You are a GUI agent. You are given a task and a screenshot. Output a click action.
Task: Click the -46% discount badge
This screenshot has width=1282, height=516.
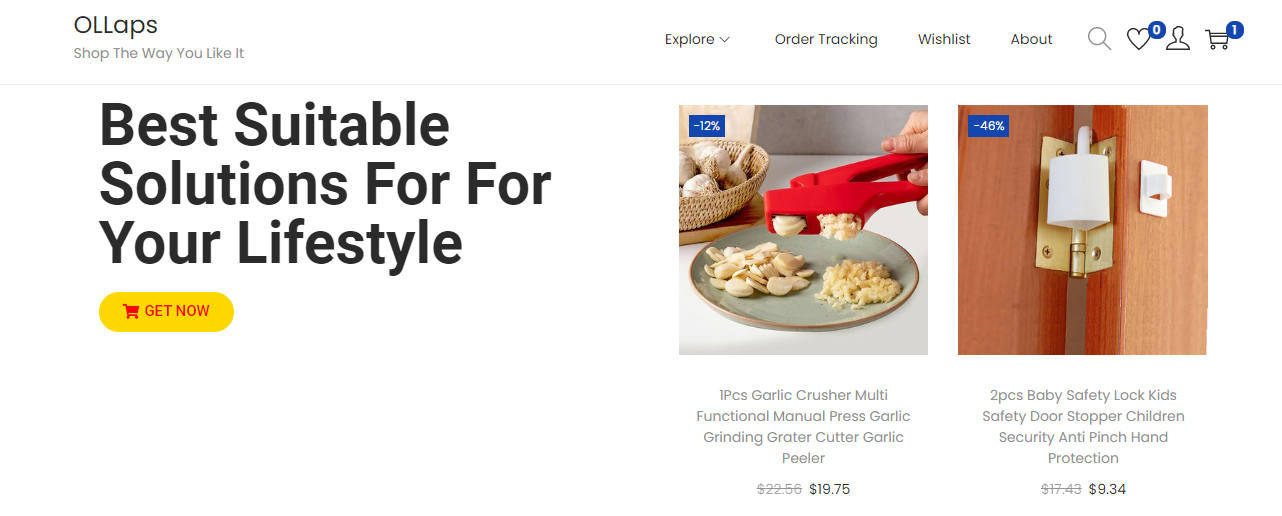point(987,126)
